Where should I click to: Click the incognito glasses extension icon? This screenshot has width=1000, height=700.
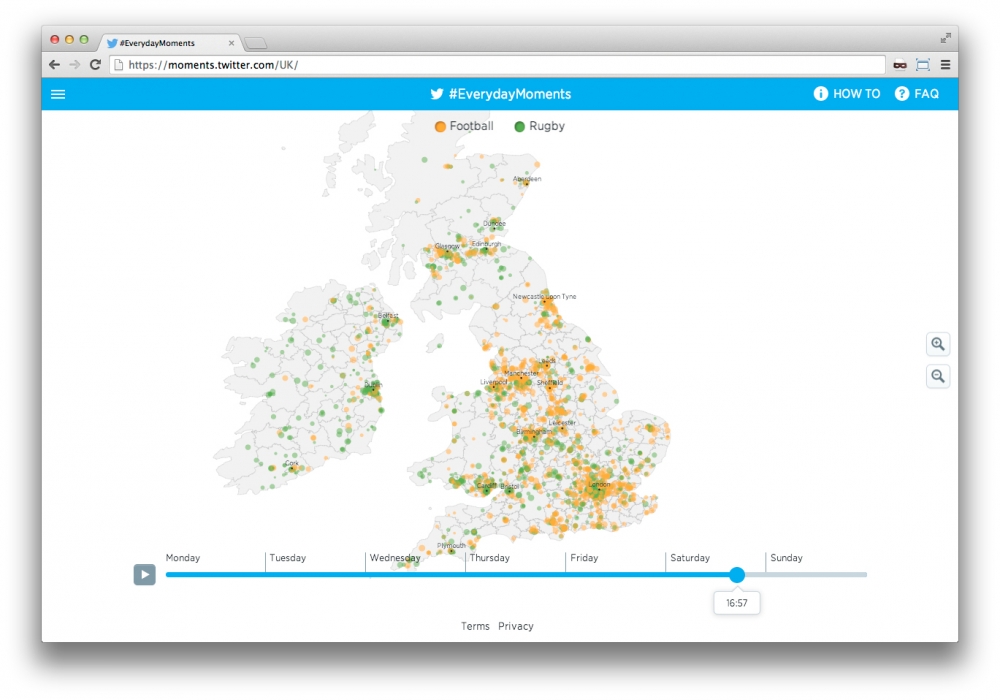click(x=900, y=64)
